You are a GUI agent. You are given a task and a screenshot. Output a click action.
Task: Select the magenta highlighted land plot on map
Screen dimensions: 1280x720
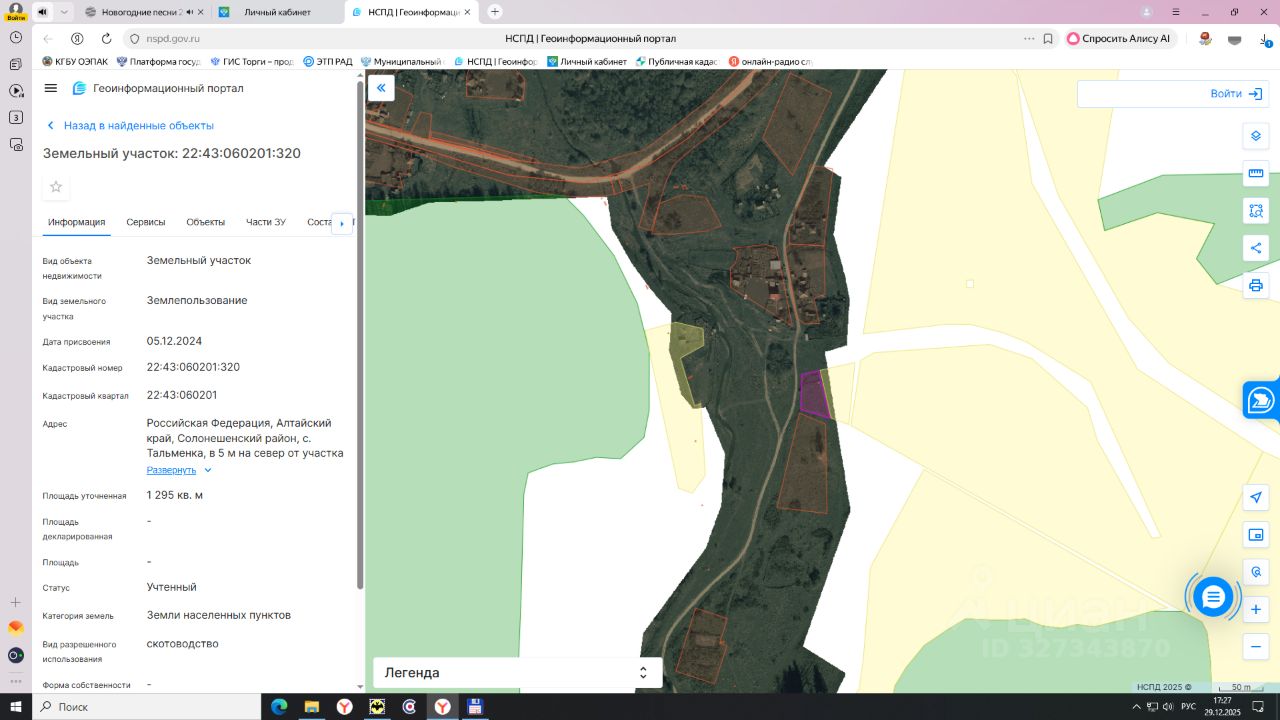pos(815,394)
